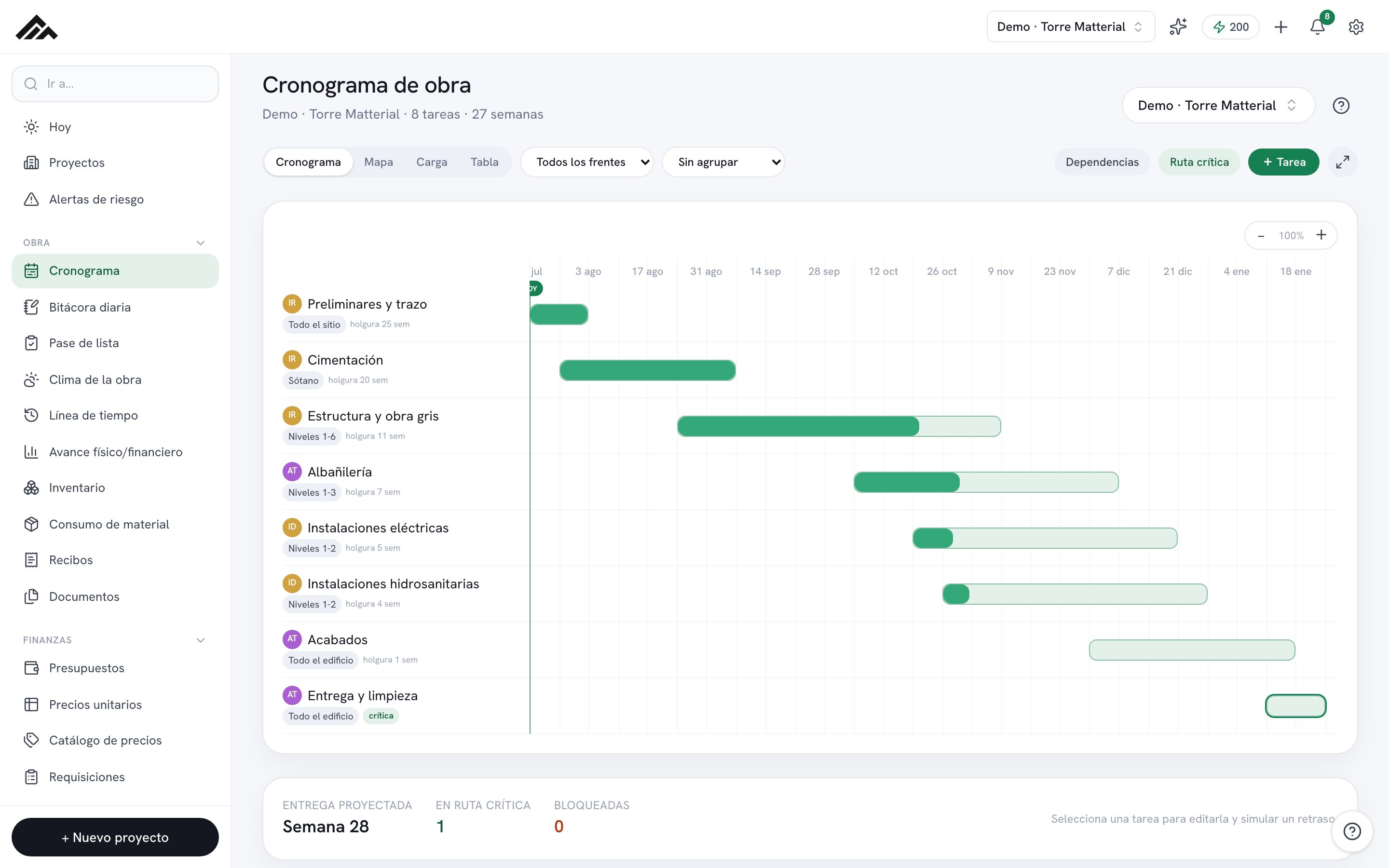
Task: Click Preliminares y trazo task name
Action: click(x=368, y=304)
